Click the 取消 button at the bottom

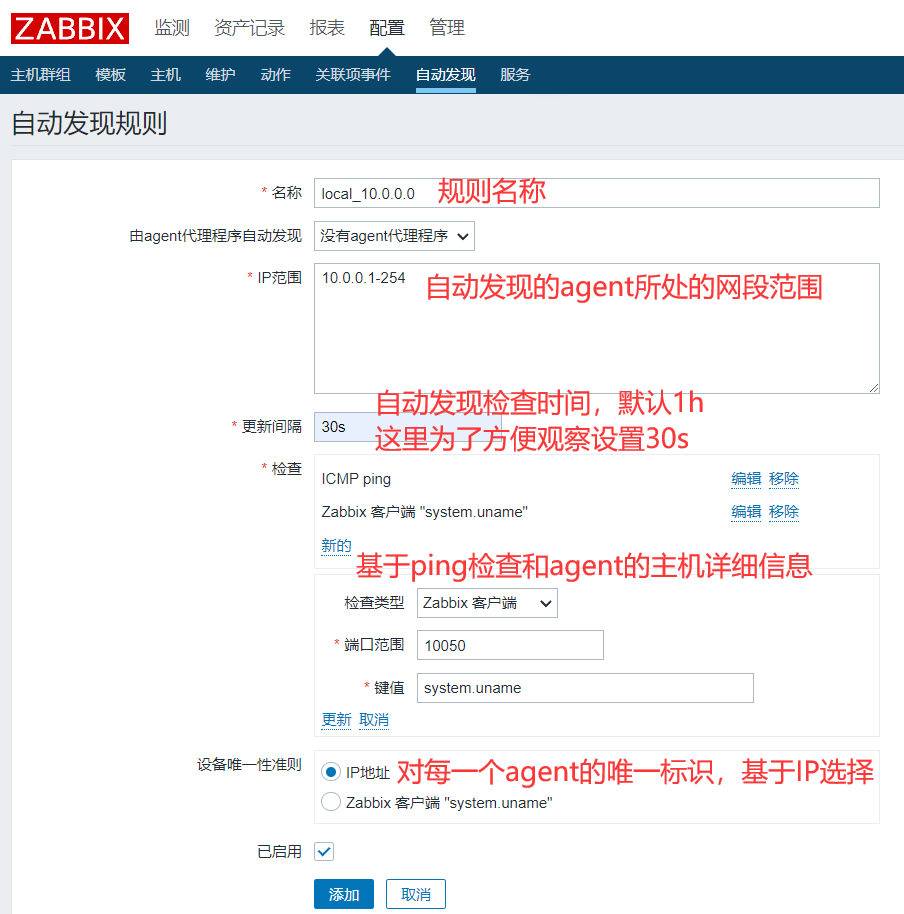coord(416,894)
